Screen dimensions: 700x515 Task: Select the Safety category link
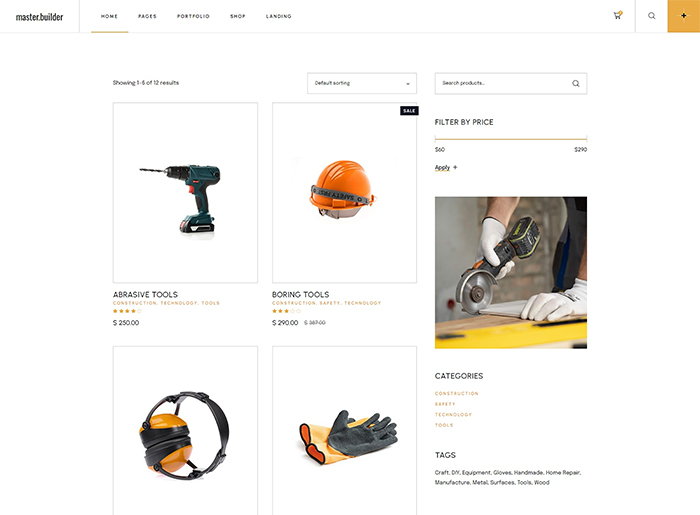point(444,404)
